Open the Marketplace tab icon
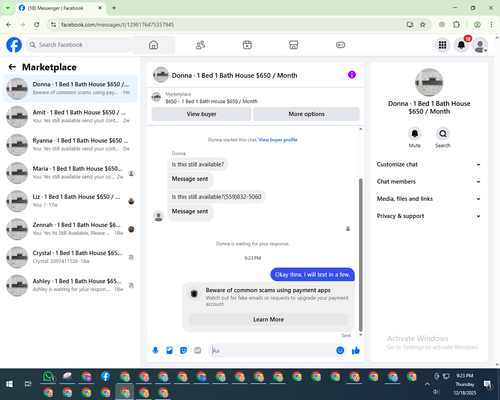 (294, 45)
